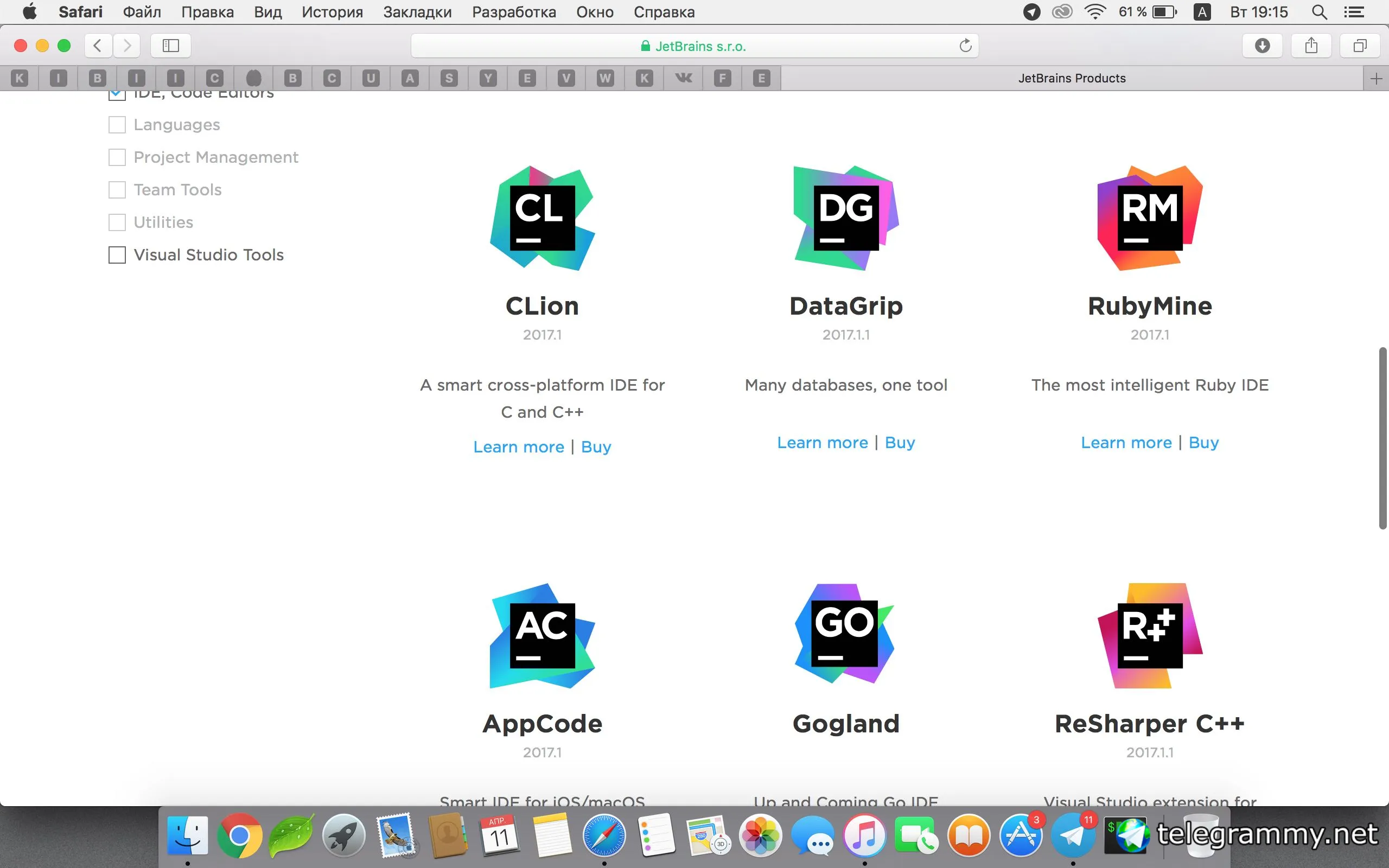This screenshot has width=1389, height=868.
Task: Open Notification Center in the menu bar
Action: click(1355, 12)
